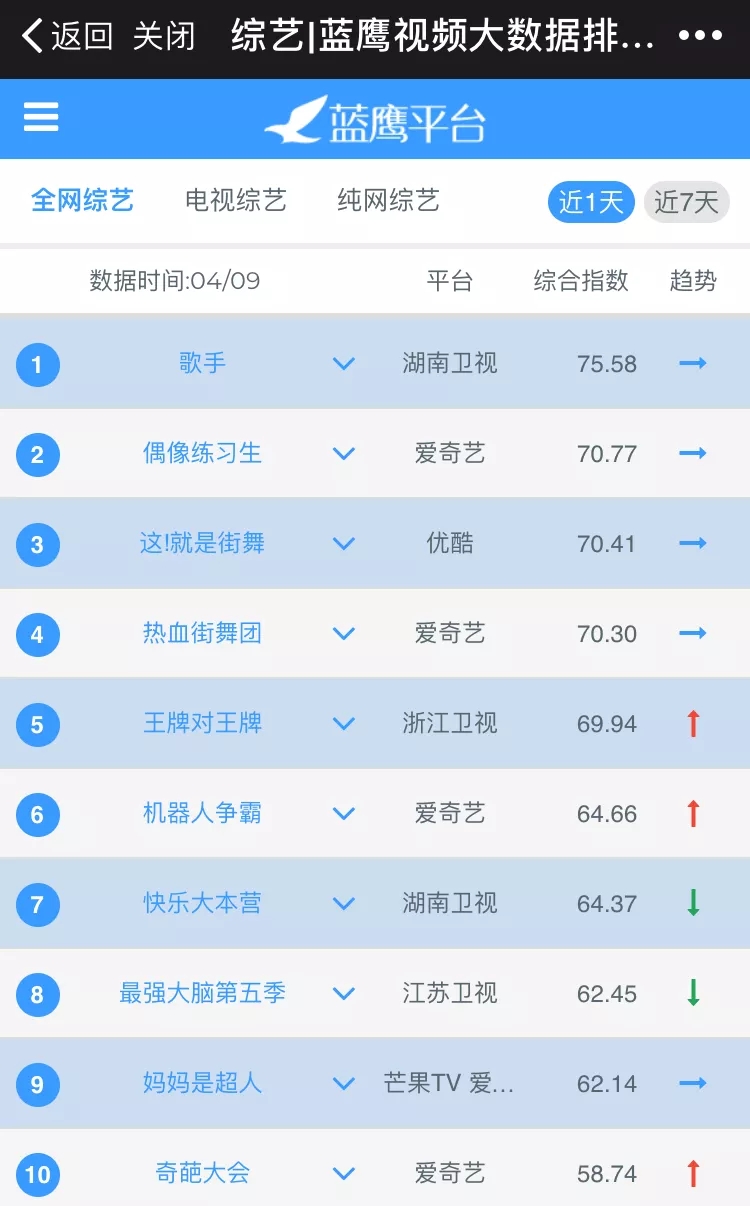Click the red up trend arrow for 王牌对王牌
Viewport: 750px width, 1206px height.
[x=692, y=723]
